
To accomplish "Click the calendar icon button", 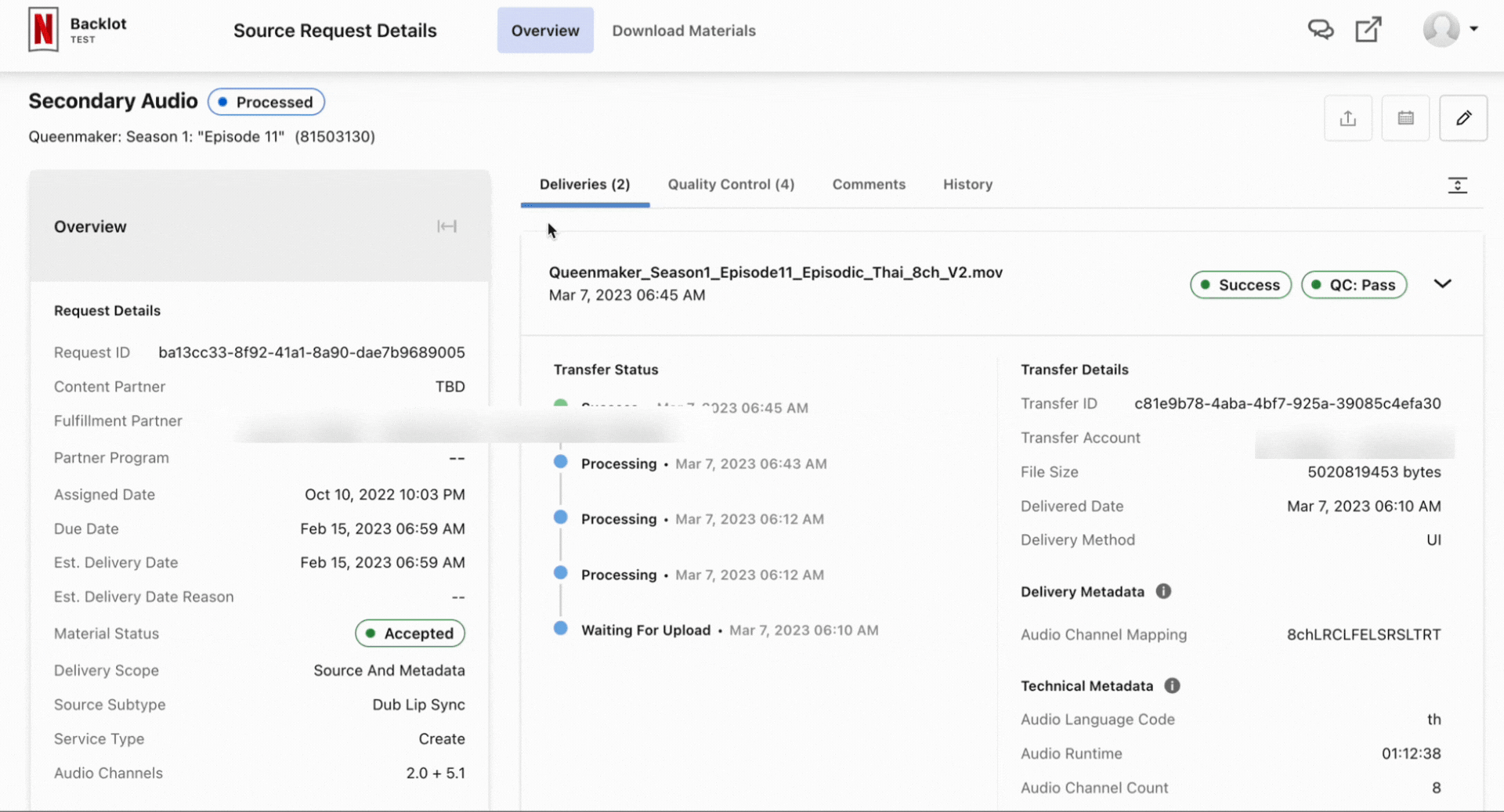I will 1405,118.
